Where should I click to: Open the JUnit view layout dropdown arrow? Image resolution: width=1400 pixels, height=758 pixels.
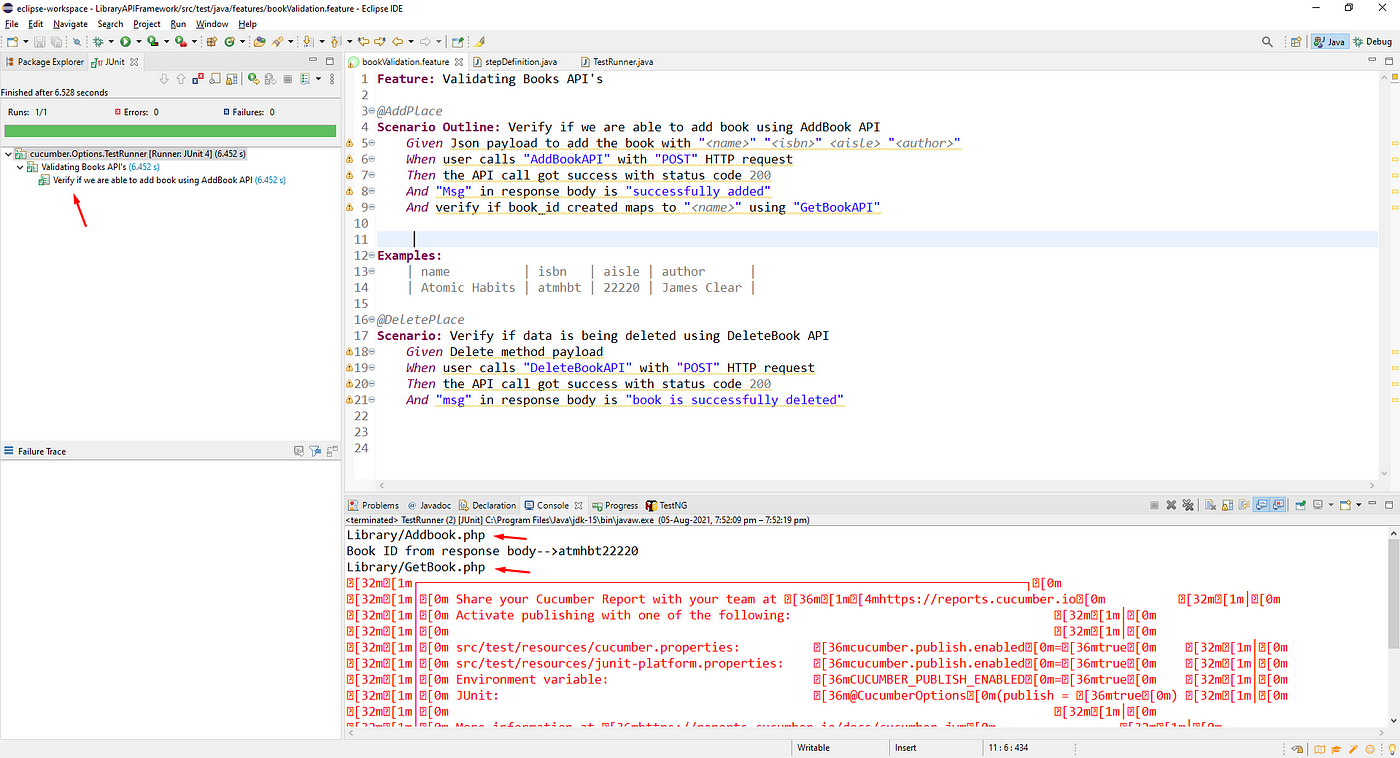(x=318, y=79)
